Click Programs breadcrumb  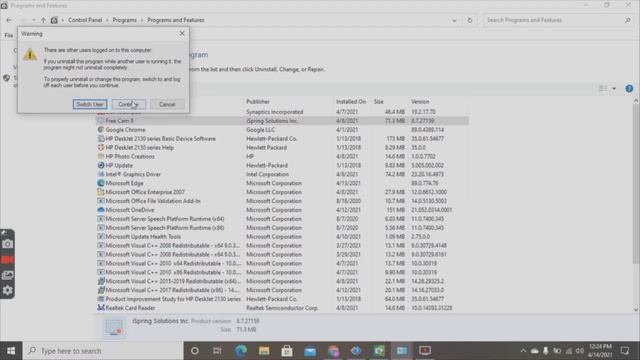pos(124,20)
